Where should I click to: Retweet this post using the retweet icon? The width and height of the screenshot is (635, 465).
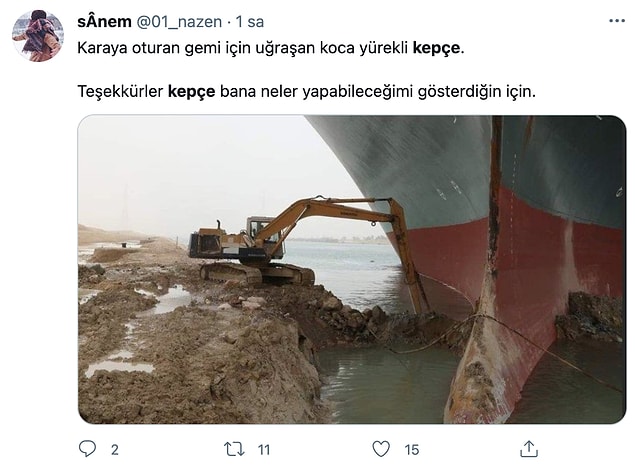(x=234, y=449)
